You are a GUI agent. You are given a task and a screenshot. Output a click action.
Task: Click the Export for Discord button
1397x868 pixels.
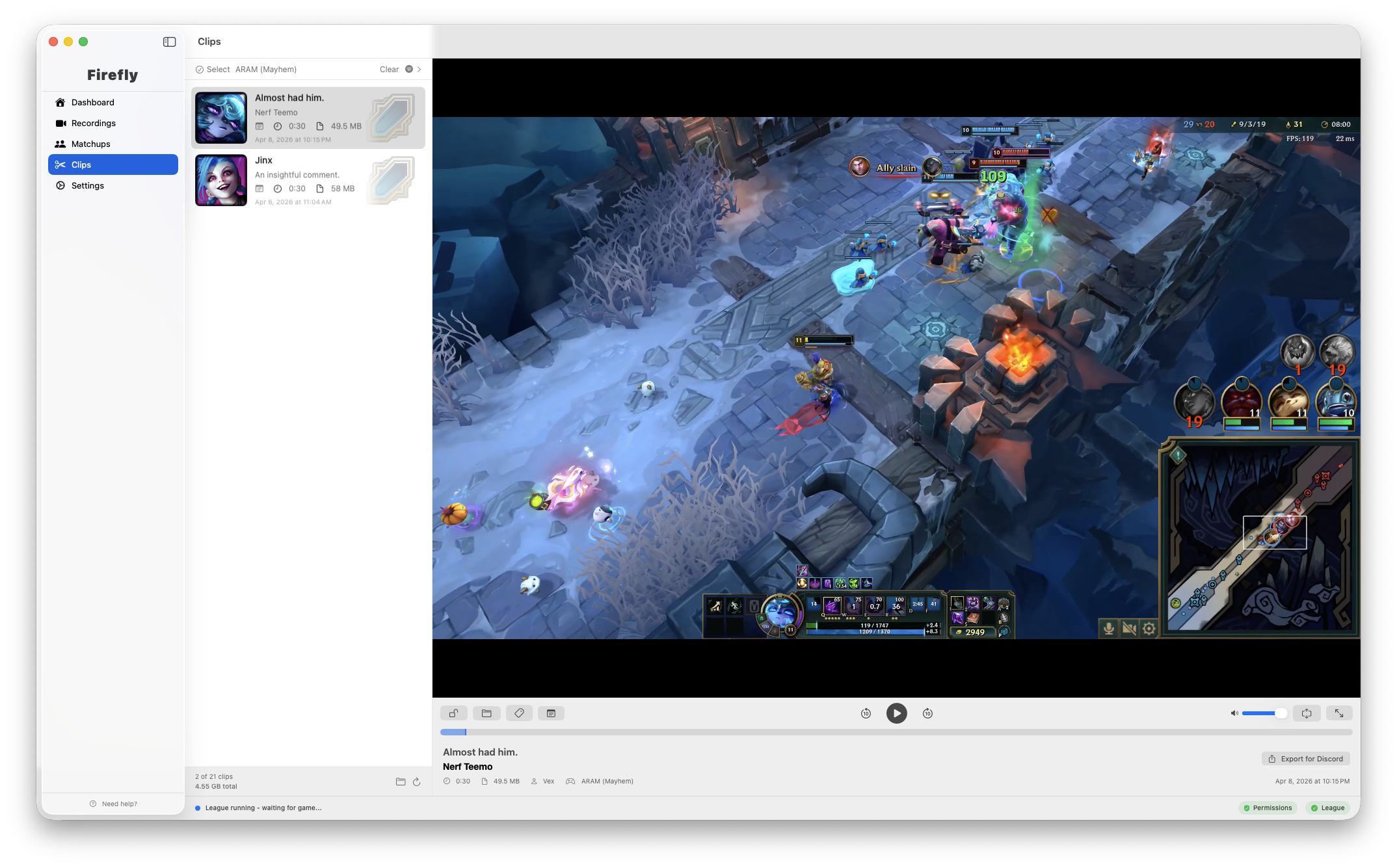point(1306,759)
